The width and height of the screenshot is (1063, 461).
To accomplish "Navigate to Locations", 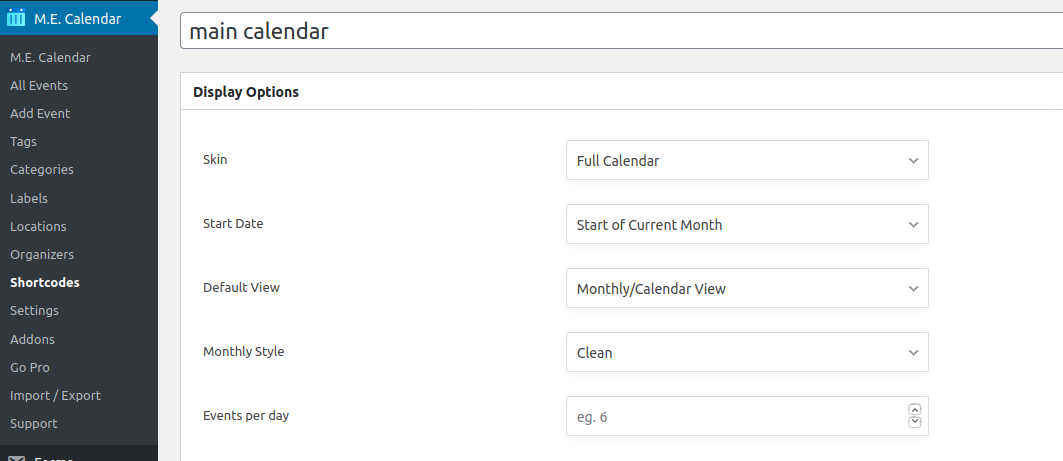I will (39, 226).
